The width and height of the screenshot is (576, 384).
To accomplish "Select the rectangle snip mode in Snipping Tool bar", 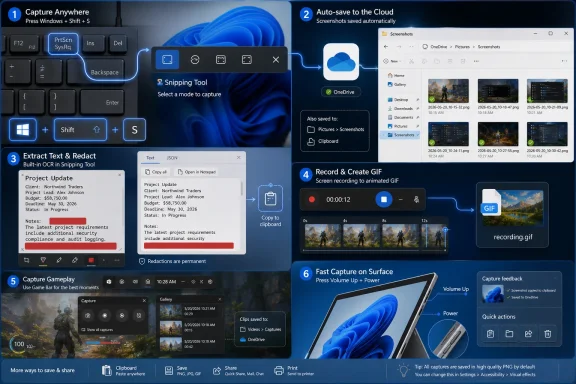I will (x=168, y=60).
